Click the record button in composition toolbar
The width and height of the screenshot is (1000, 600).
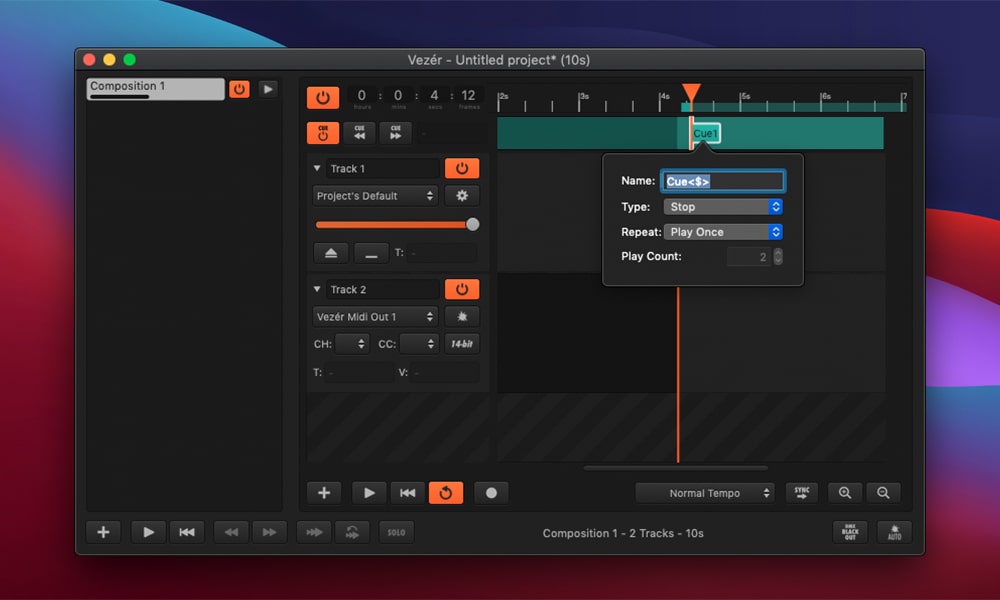click(491, 493)
